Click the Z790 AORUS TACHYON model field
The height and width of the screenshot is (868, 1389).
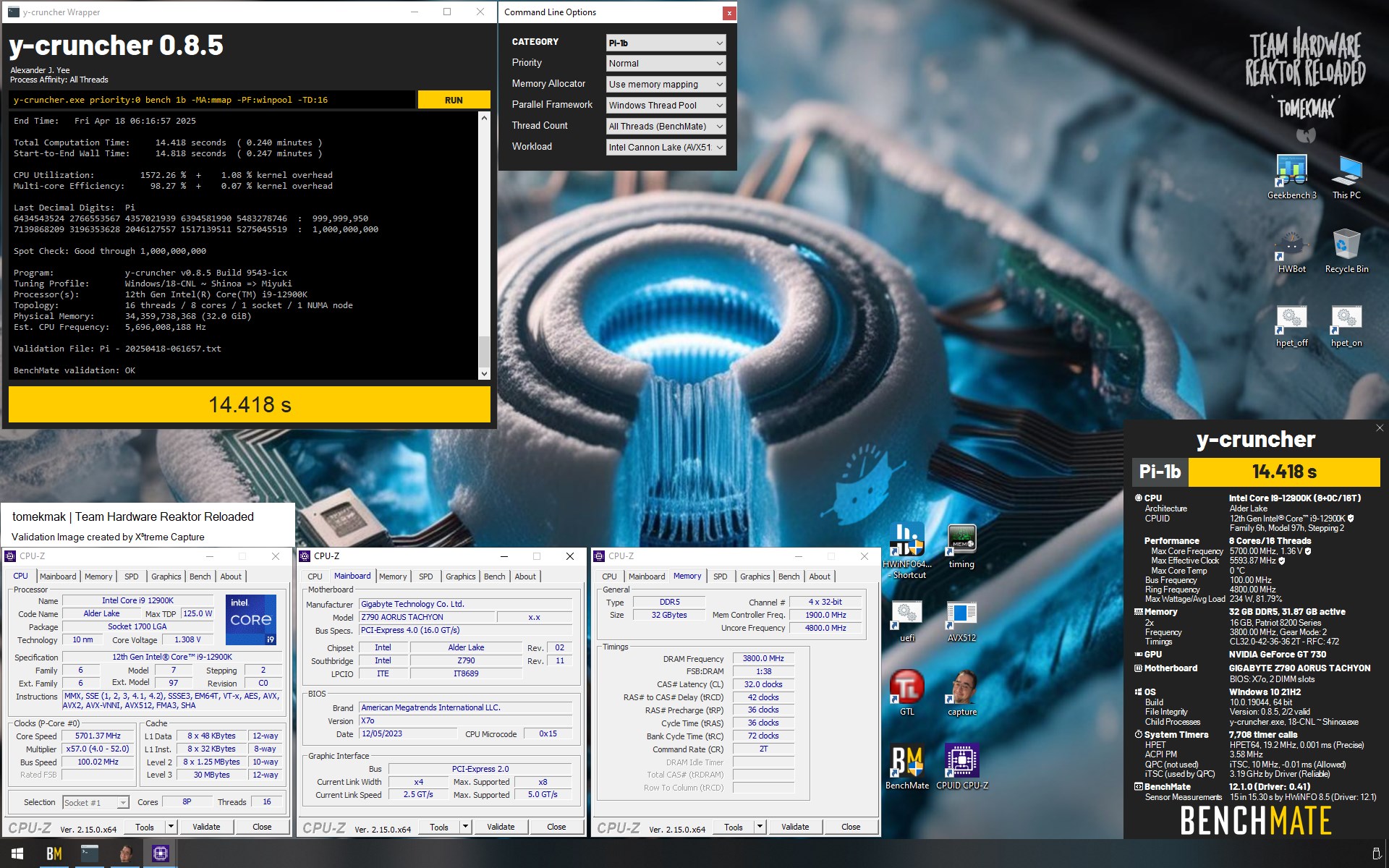(427, 617)
